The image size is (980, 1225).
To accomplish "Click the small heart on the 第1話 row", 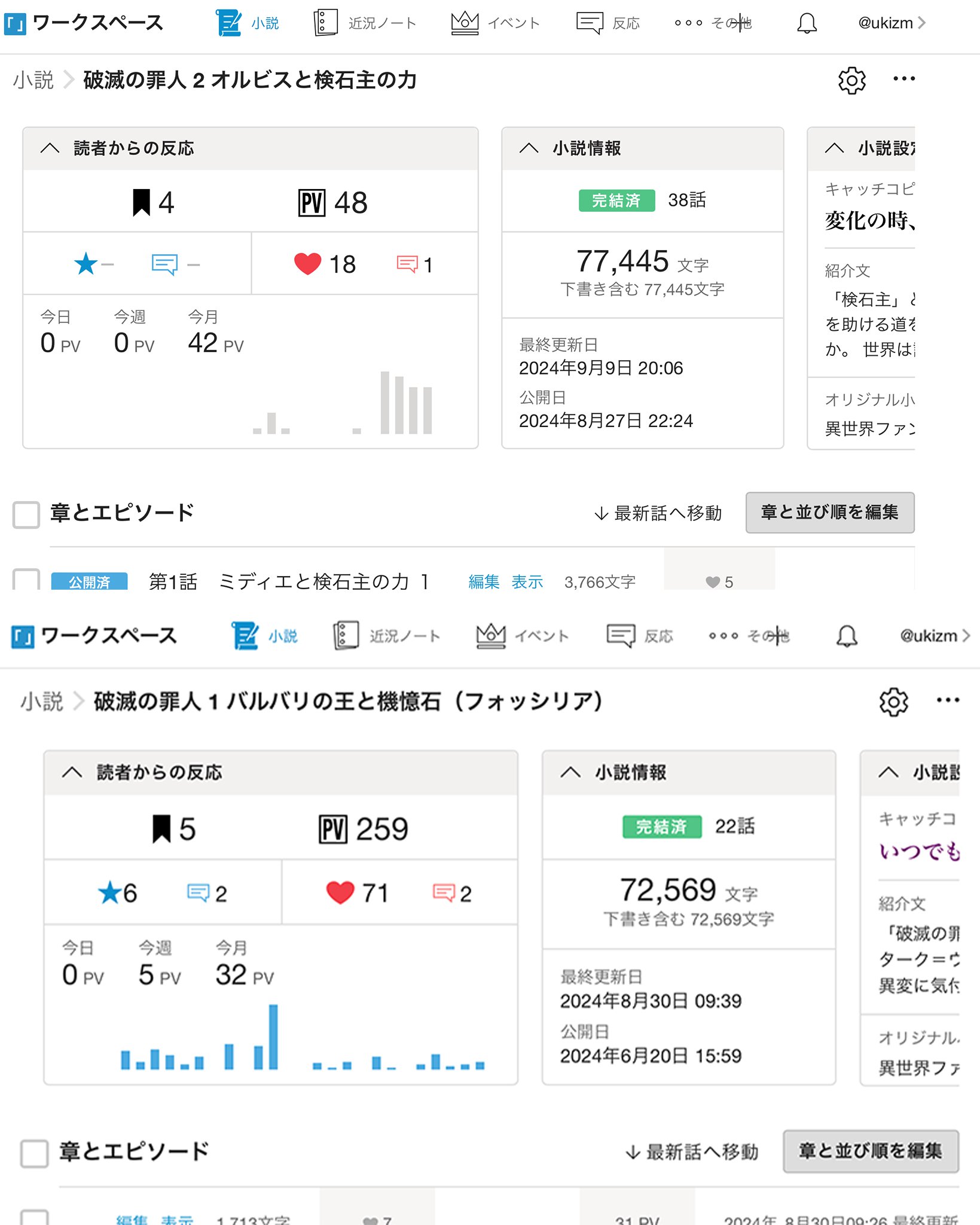I will [x=712, y=582].
